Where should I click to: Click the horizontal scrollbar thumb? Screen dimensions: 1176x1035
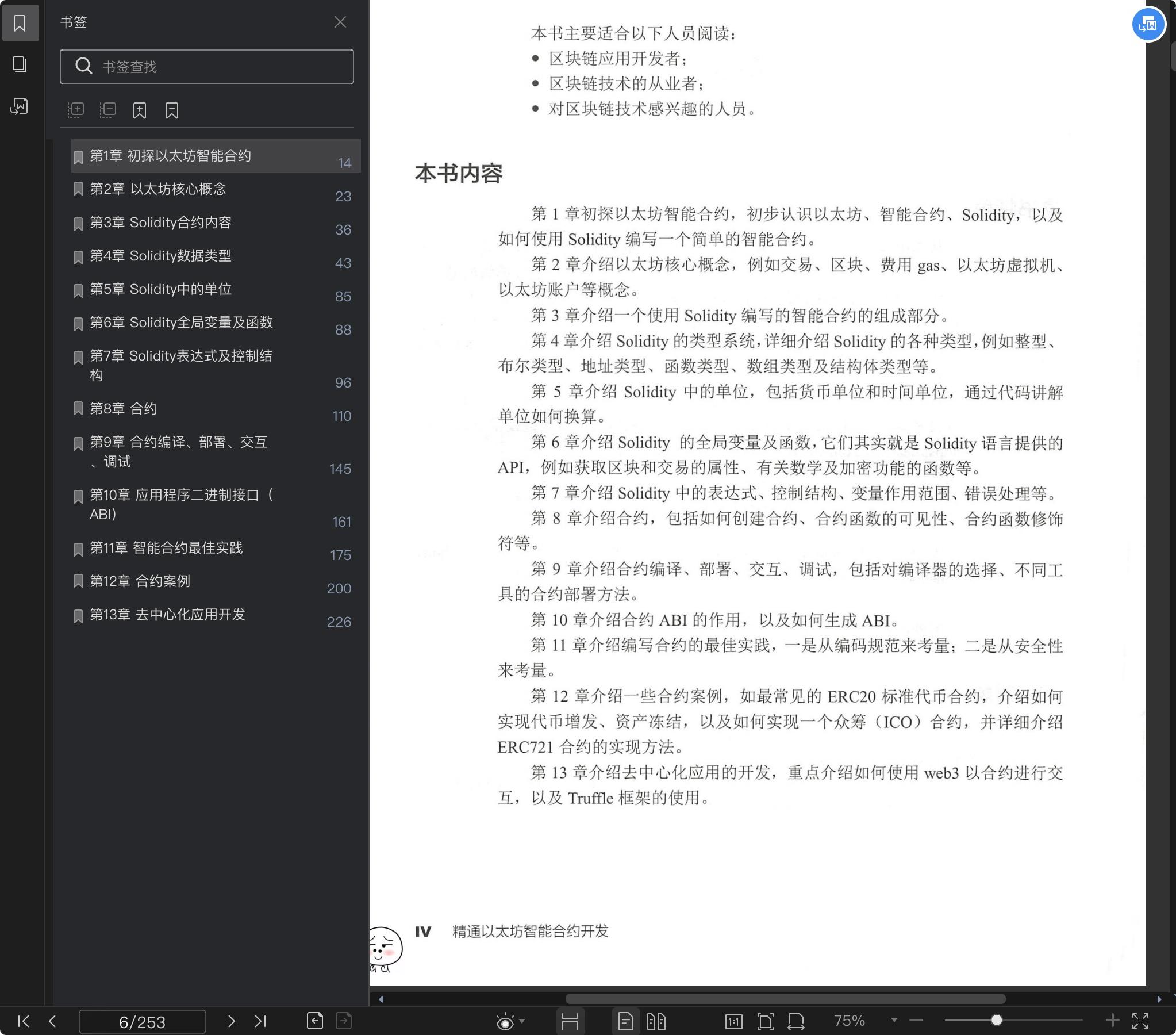pos(785,999)
